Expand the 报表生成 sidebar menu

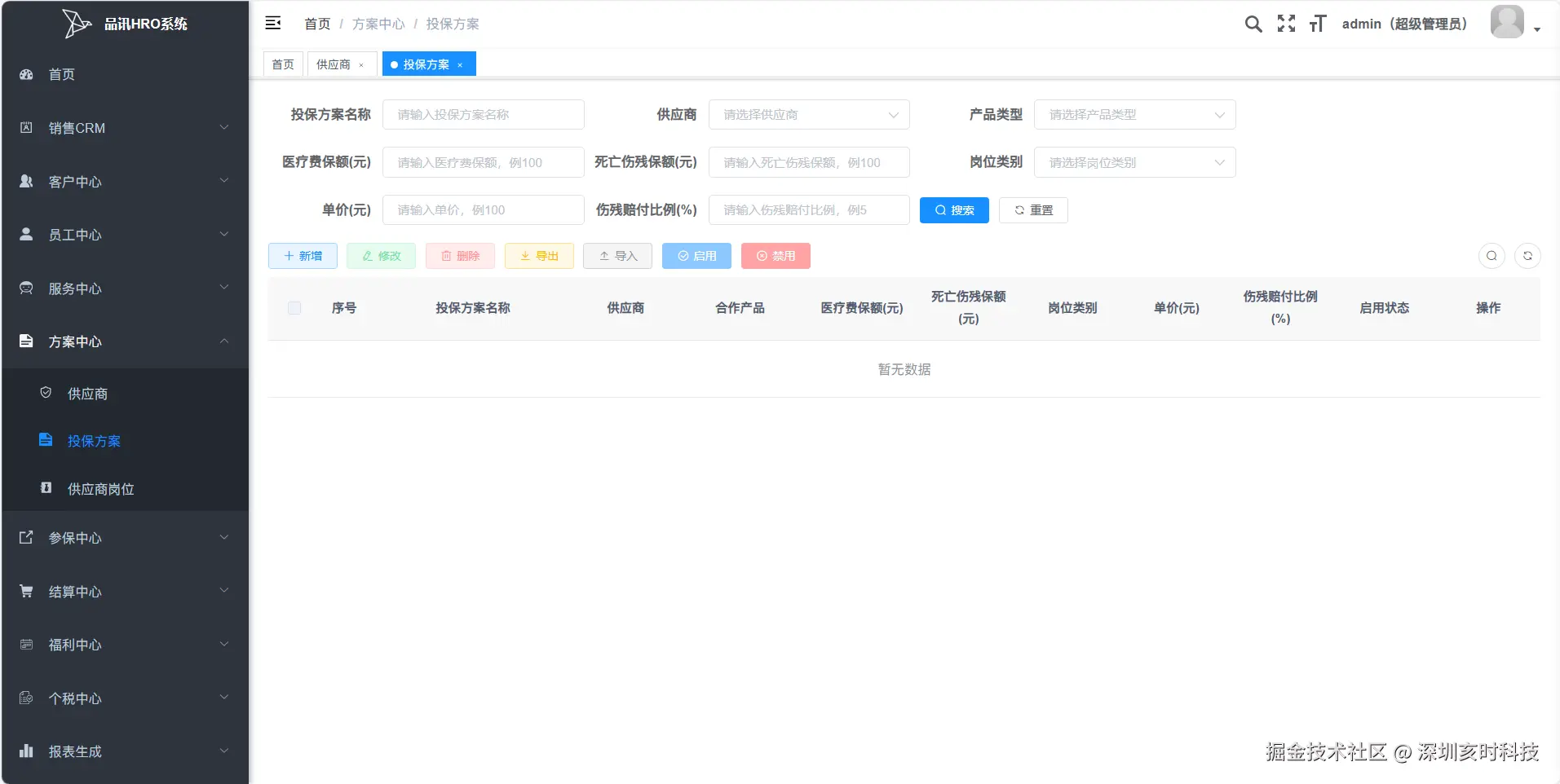click(x=125, y=751)
